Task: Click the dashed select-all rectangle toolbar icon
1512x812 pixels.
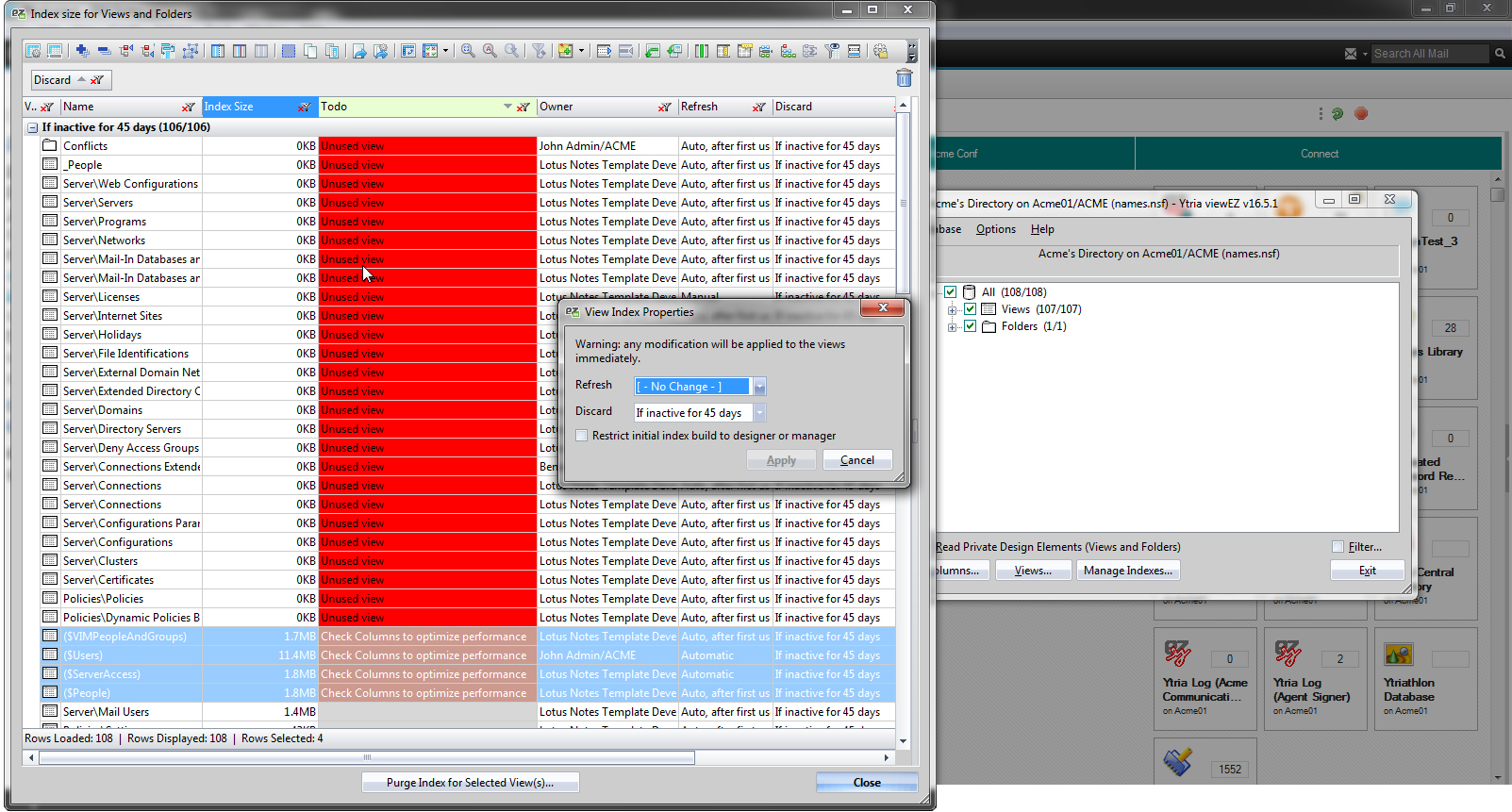Action: [289, 51]
